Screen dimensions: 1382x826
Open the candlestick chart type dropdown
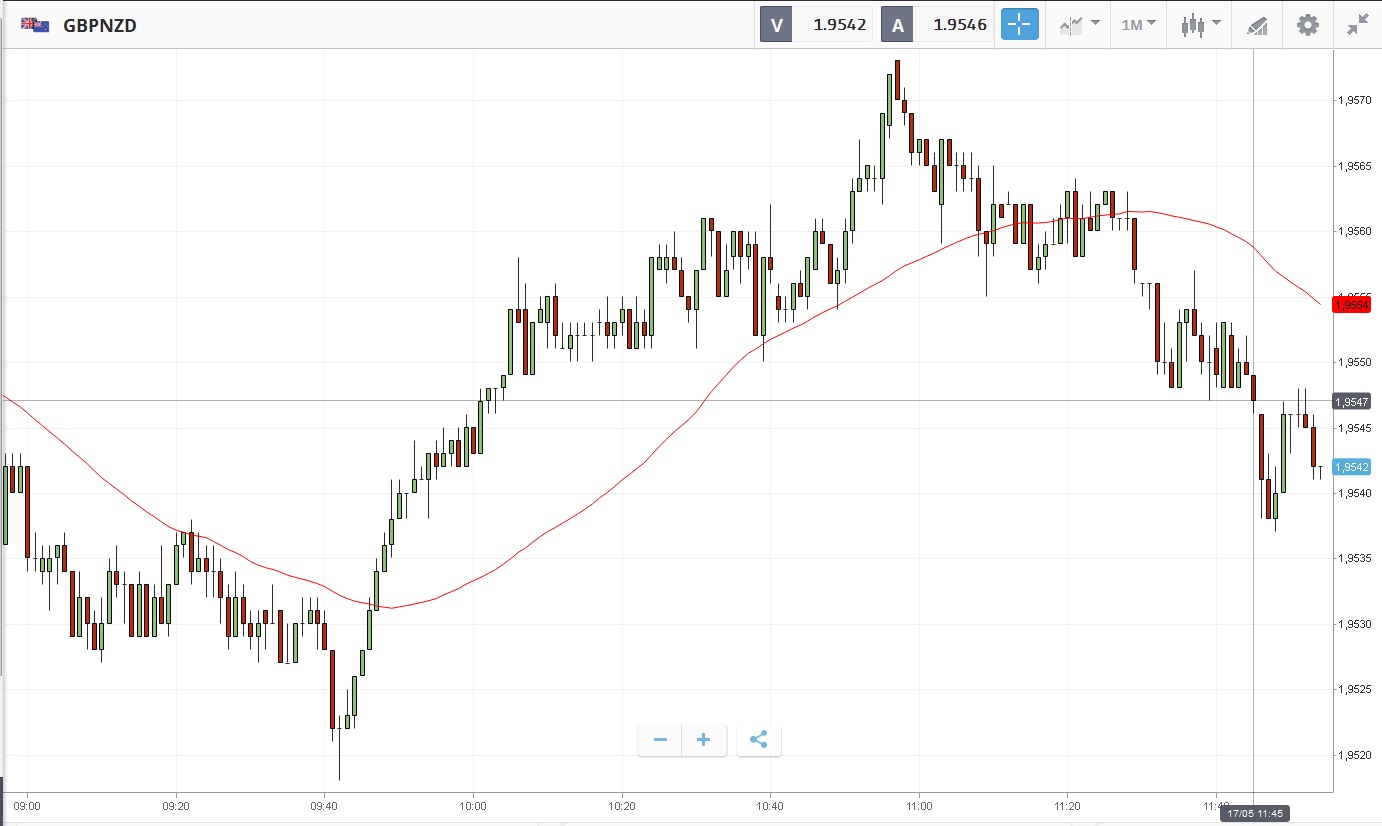coord(1200,25)
